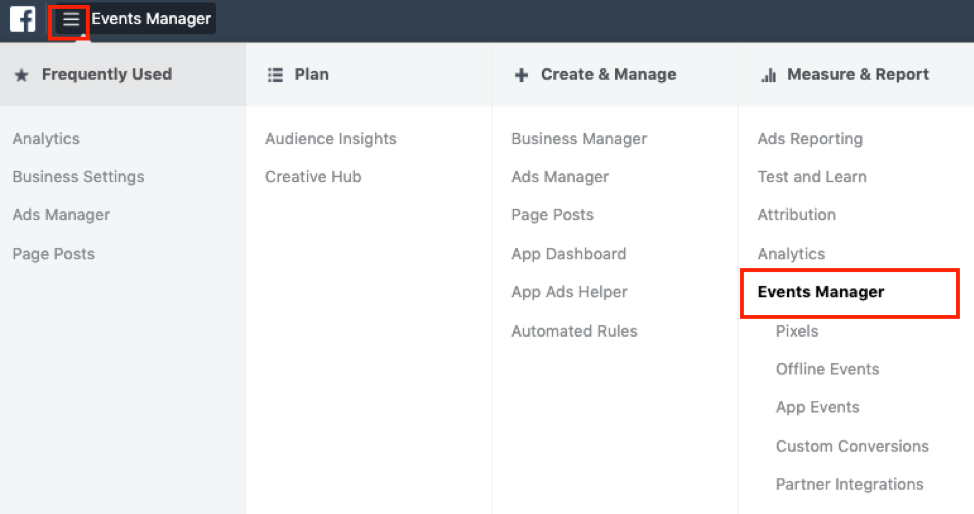Open Business Manager
This screenshot has width=974, height=514.
pyautogui.click(x=579, y=139)
